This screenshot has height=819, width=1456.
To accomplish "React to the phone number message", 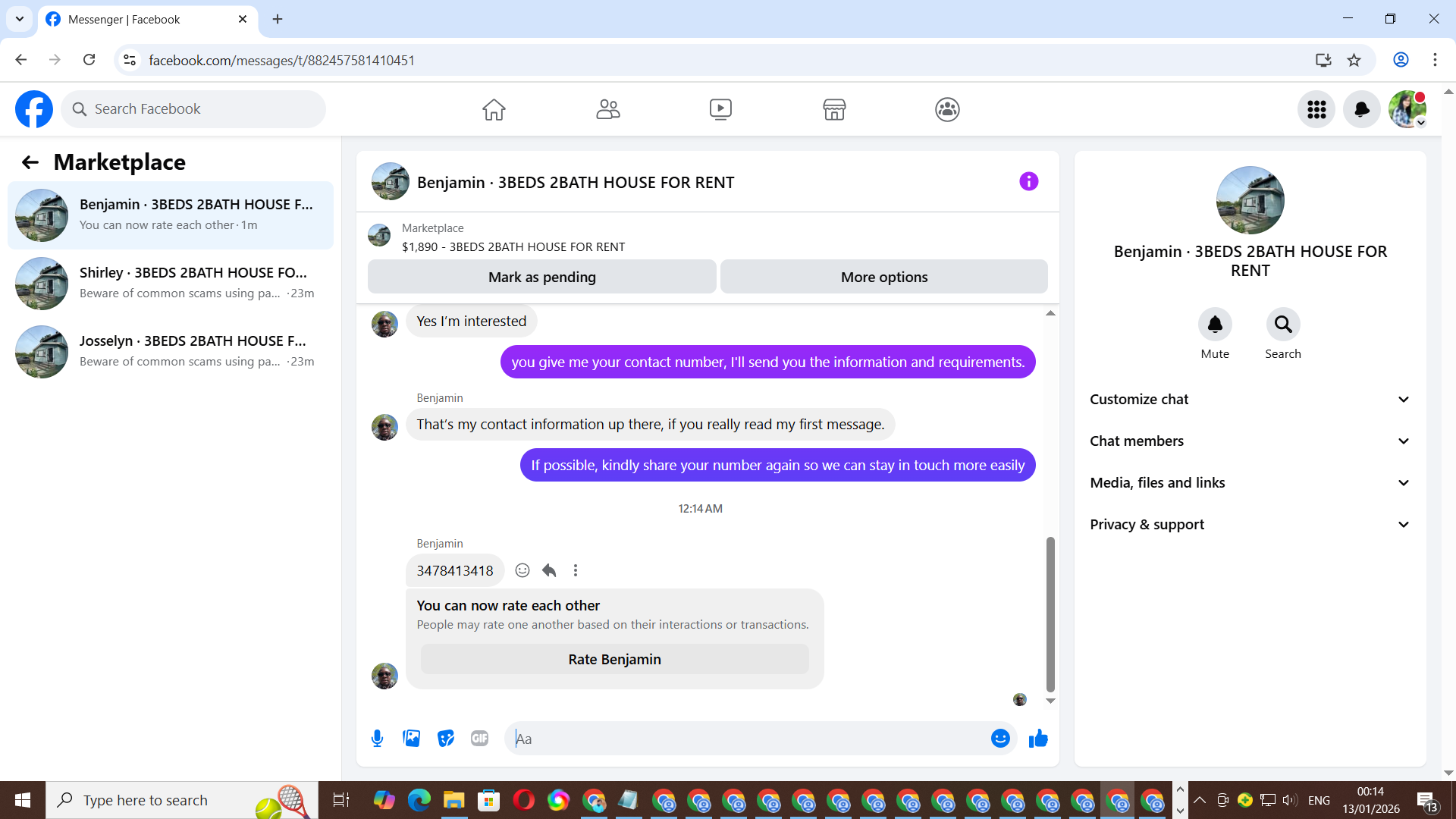I will click(522, 570).
